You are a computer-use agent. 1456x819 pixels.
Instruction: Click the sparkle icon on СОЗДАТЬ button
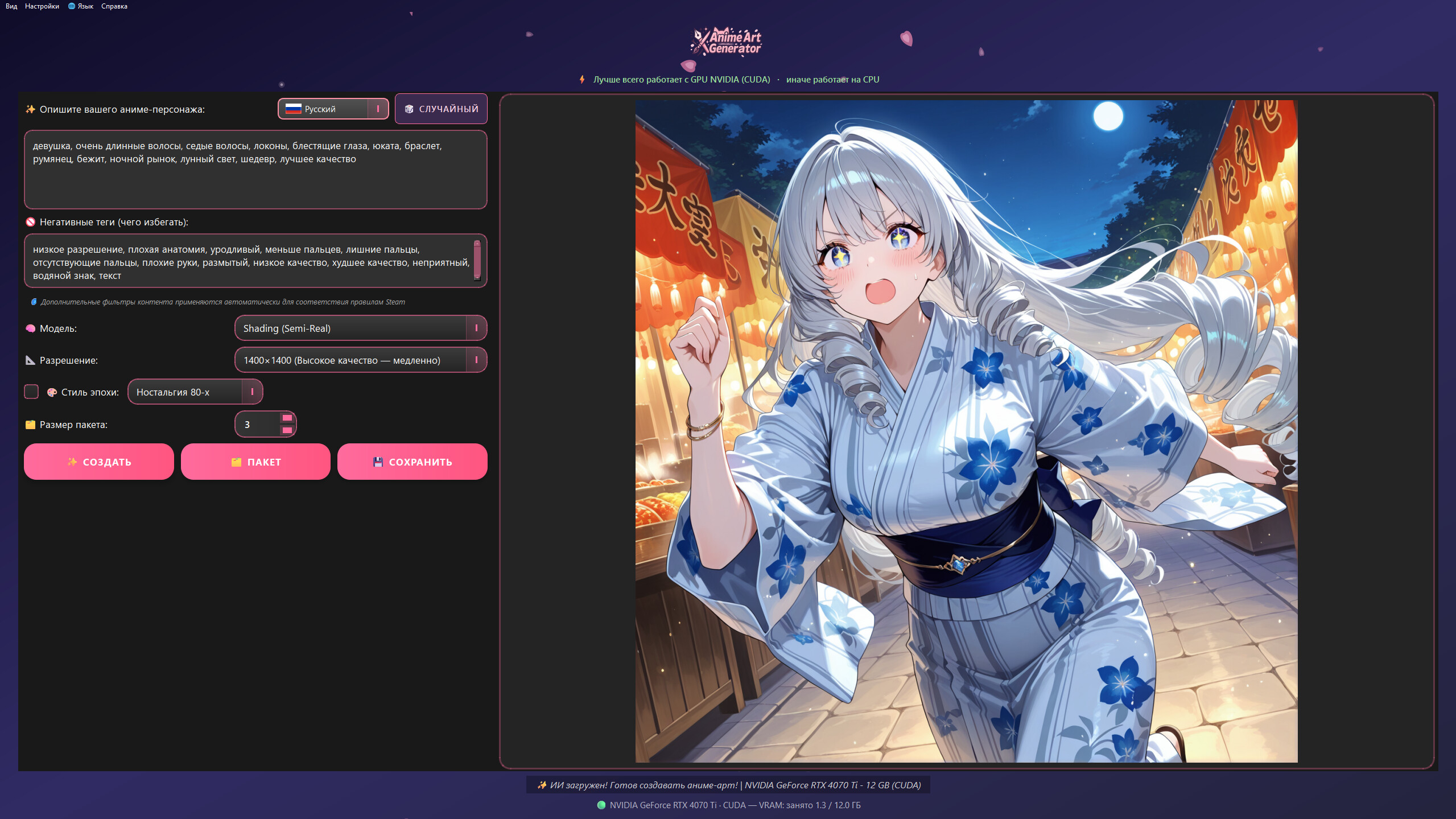coord(72,462)
